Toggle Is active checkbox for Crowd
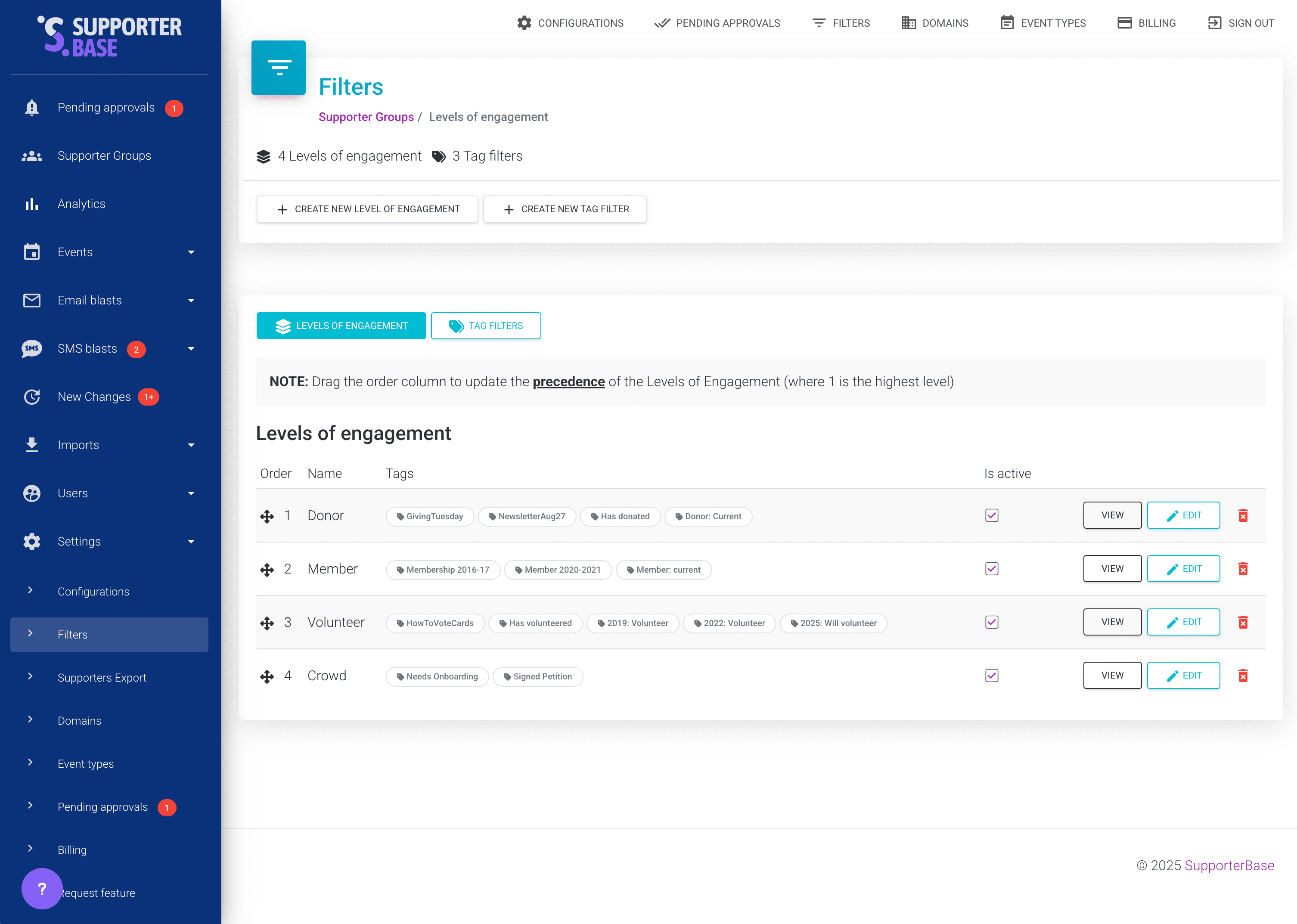The width and height of the screenshot is (1297, 924). click(x=992, y=676)
